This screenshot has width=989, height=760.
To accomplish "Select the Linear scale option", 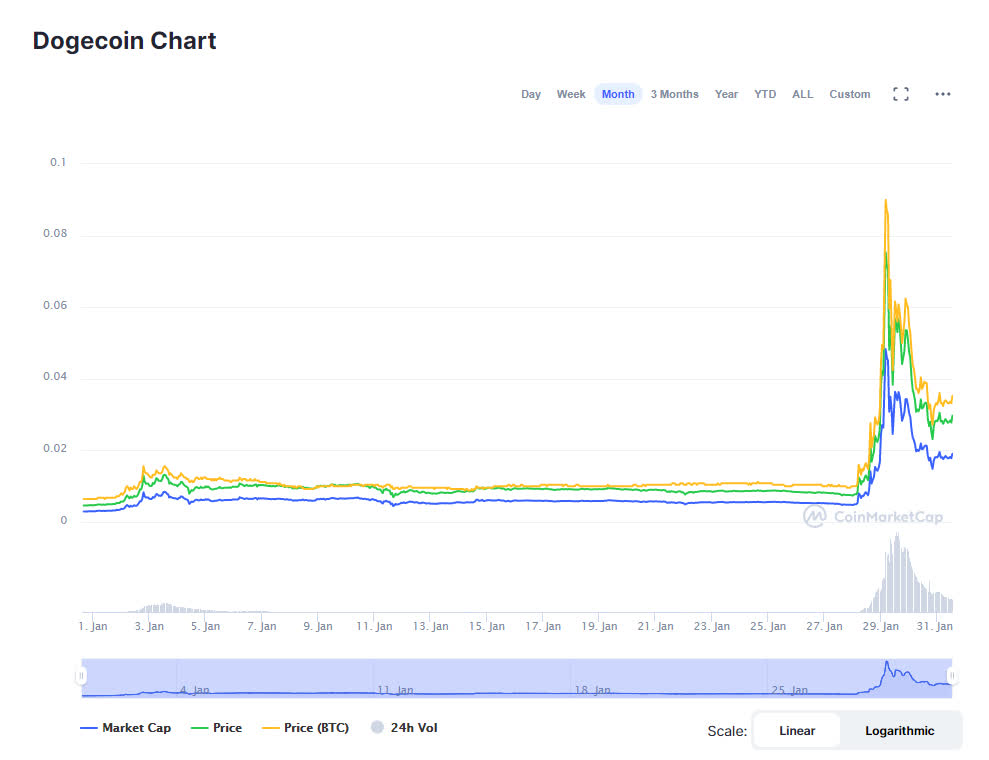I will pos(797,731).
